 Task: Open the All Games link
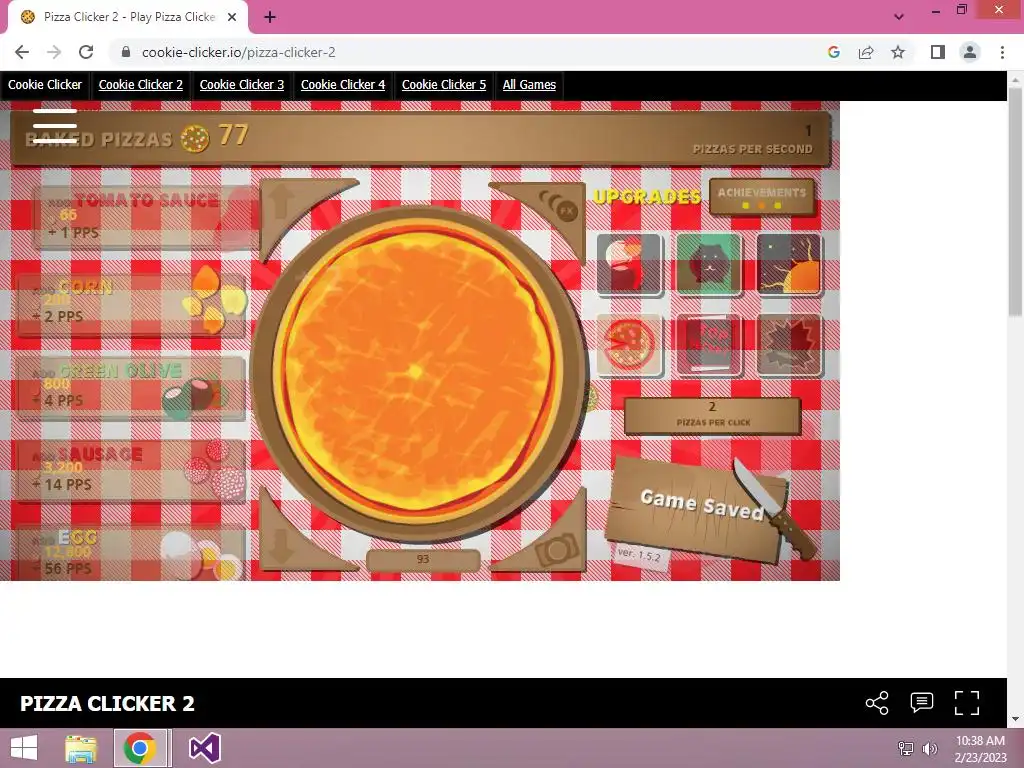pos(529,85)
